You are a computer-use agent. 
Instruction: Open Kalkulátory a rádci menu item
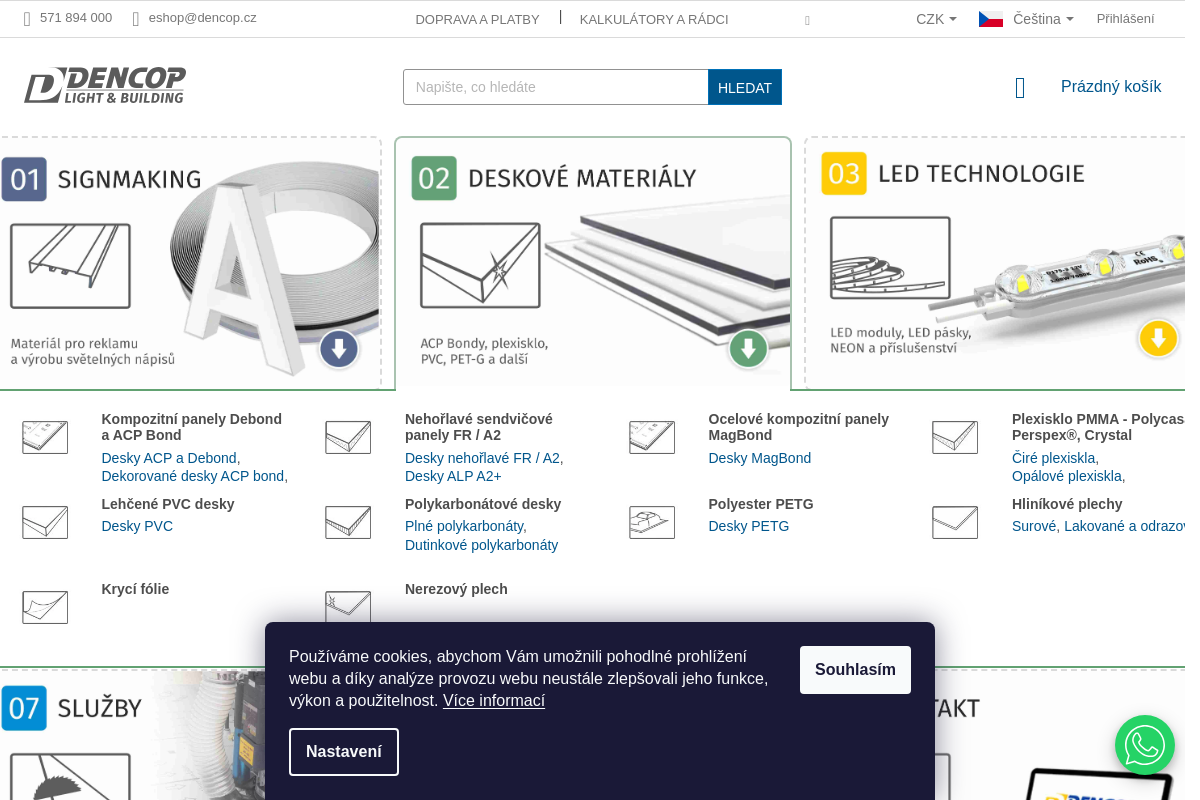[x=654, y=19]
